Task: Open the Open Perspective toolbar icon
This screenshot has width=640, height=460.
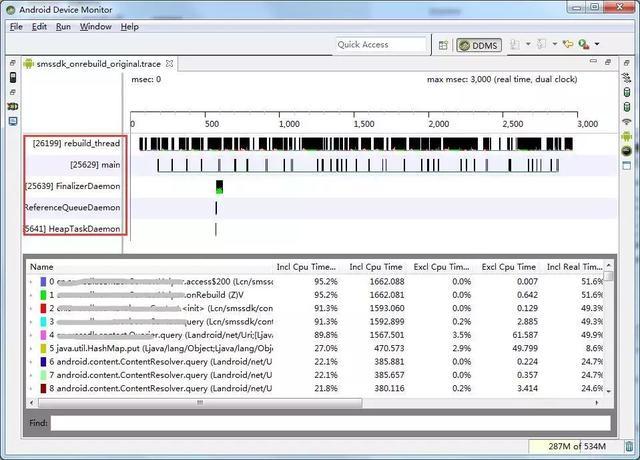Action: coord(443,45)
